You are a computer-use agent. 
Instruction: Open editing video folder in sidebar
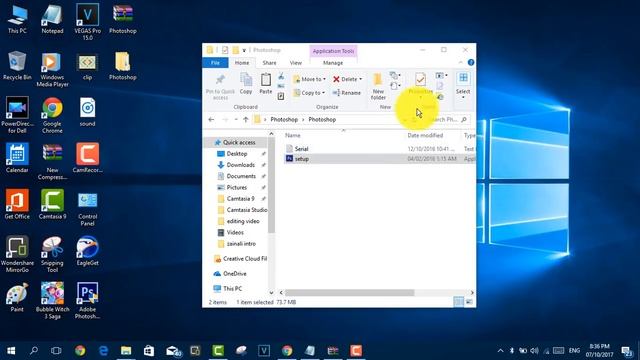pyautogui.click(x=243, y=221)
